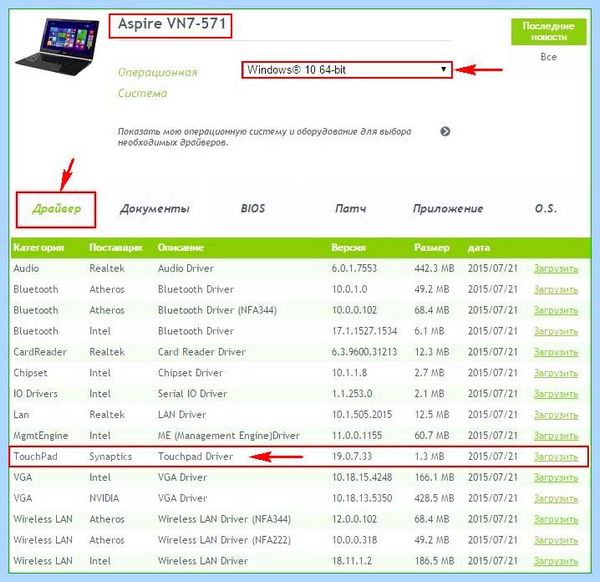600x582 pixels.
Task: Click the NVIDIA vendor cell
Action: pos(104,498)
